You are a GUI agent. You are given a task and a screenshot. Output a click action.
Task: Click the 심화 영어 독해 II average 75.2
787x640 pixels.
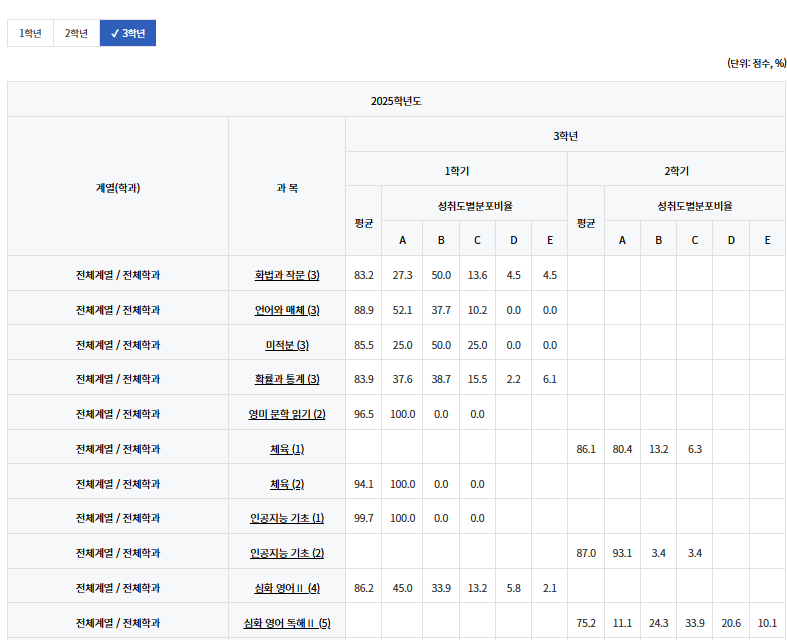pos(586,623)
